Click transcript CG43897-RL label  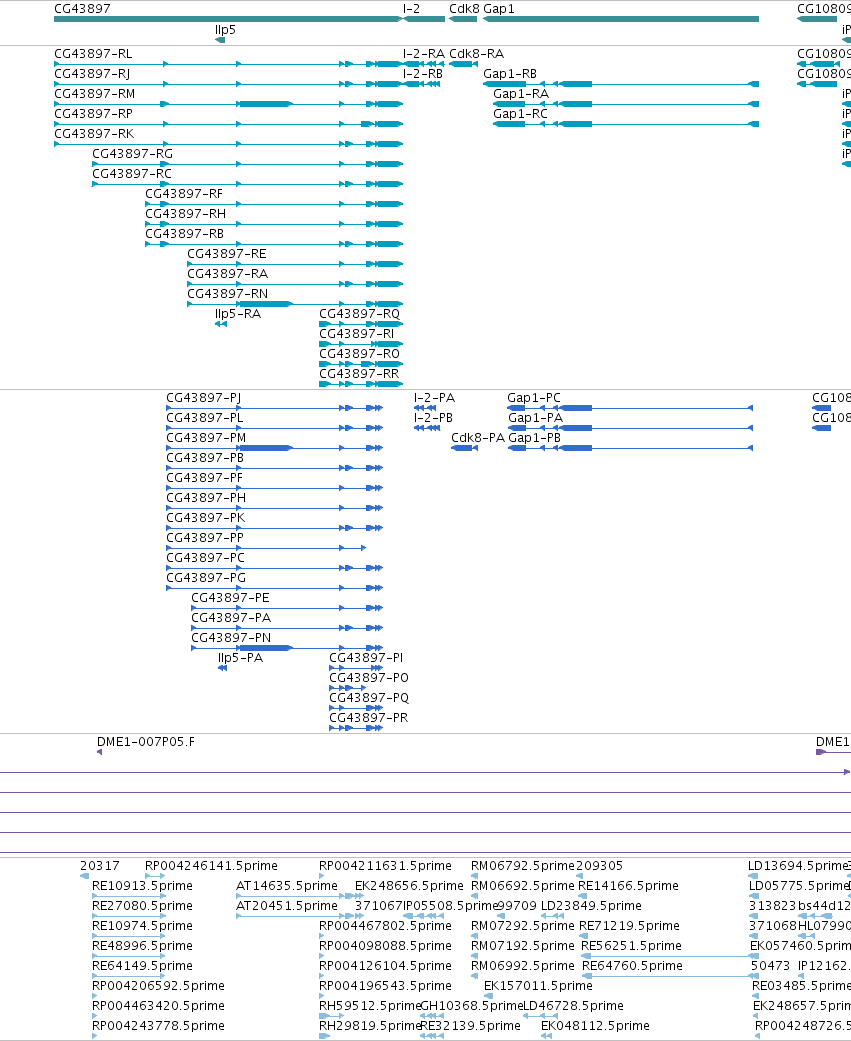93,54
